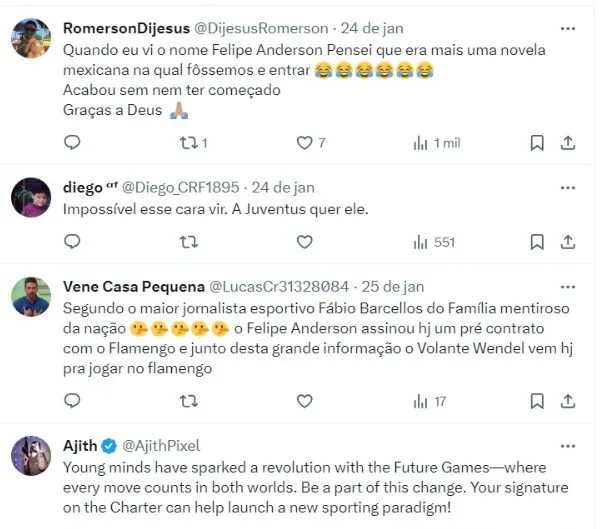View analytics showing 551 views
The height and width of the screenshot is (529, 604).
coord(434,242)
